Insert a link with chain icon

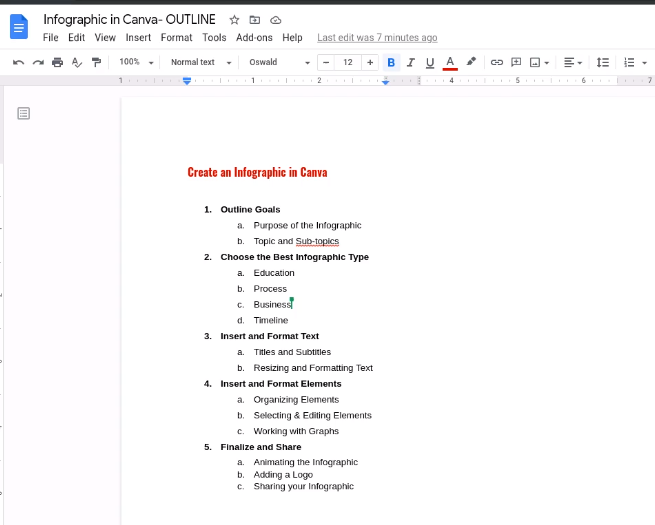tap(497, 62)
